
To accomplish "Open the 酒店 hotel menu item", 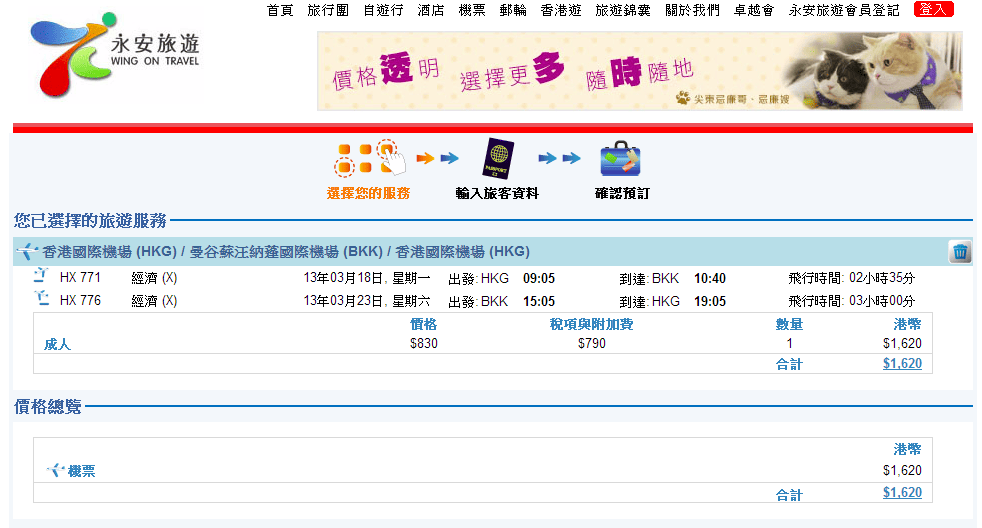I will pos(431,10).
